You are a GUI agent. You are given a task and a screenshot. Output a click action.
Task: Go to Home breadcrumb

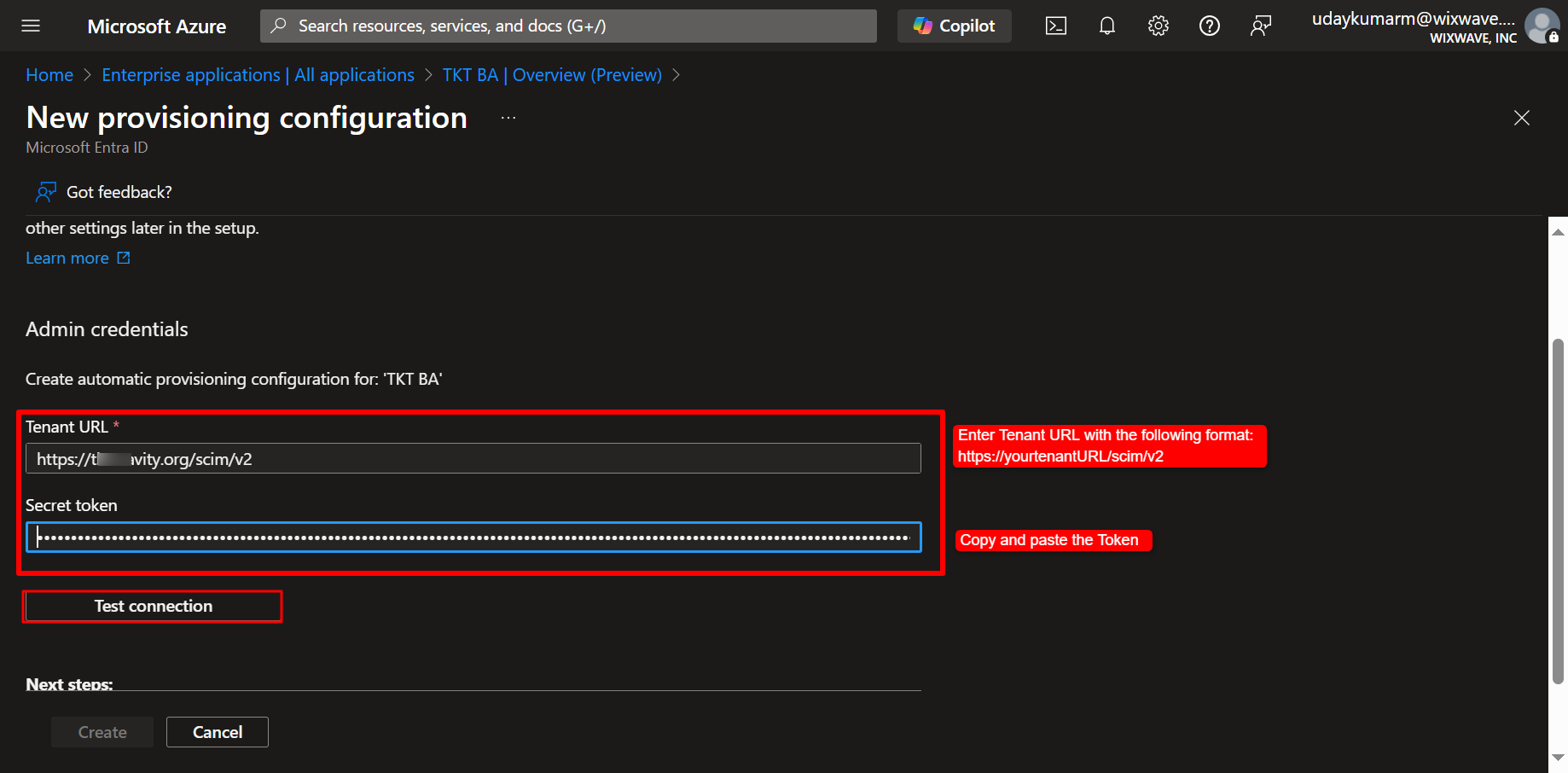tap(49, 75)
